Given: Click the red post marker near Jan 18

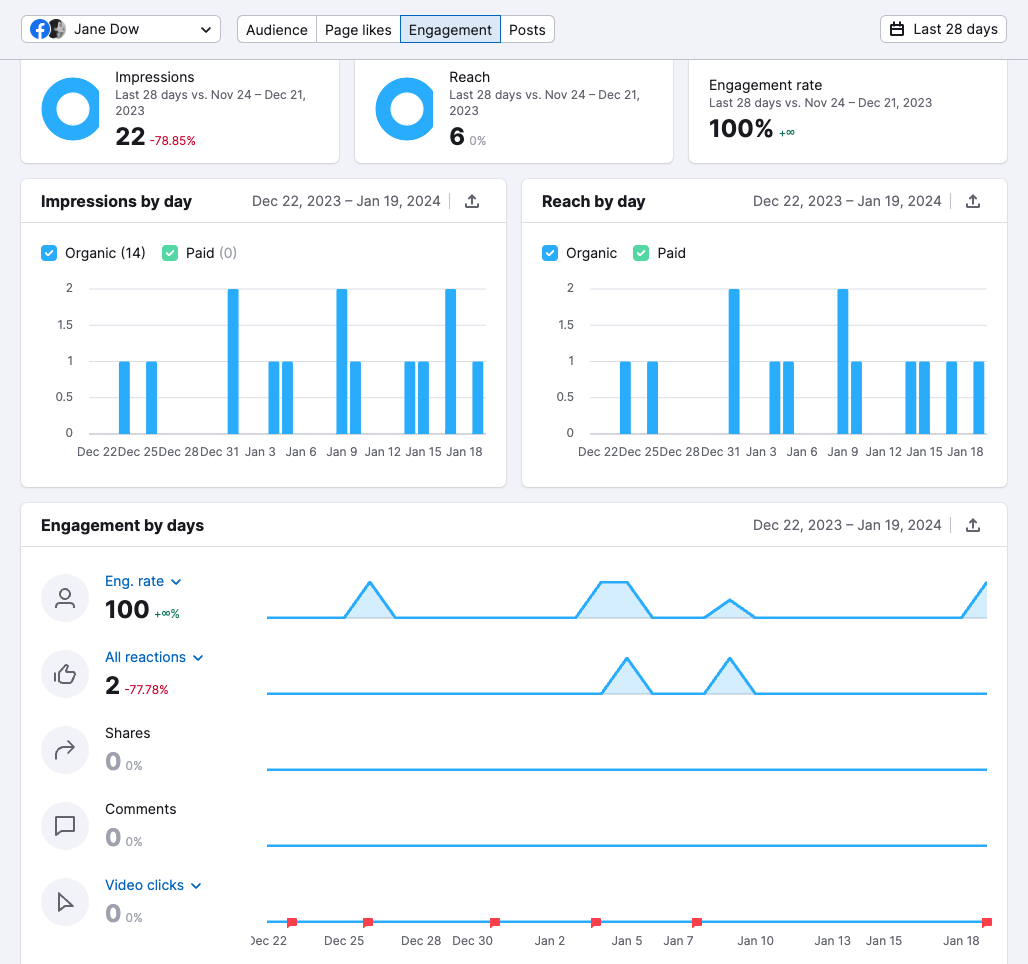Looking at the screenshot, I should click(986, 921).
